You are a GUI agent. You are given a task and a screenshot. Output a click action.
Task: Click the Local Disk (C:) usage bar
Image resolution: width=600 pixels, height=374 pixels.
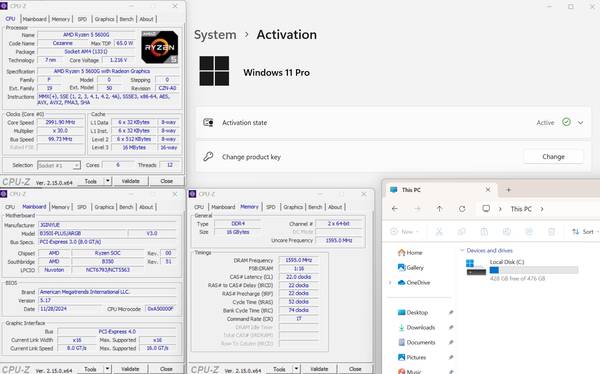click(x=534, y=270)
